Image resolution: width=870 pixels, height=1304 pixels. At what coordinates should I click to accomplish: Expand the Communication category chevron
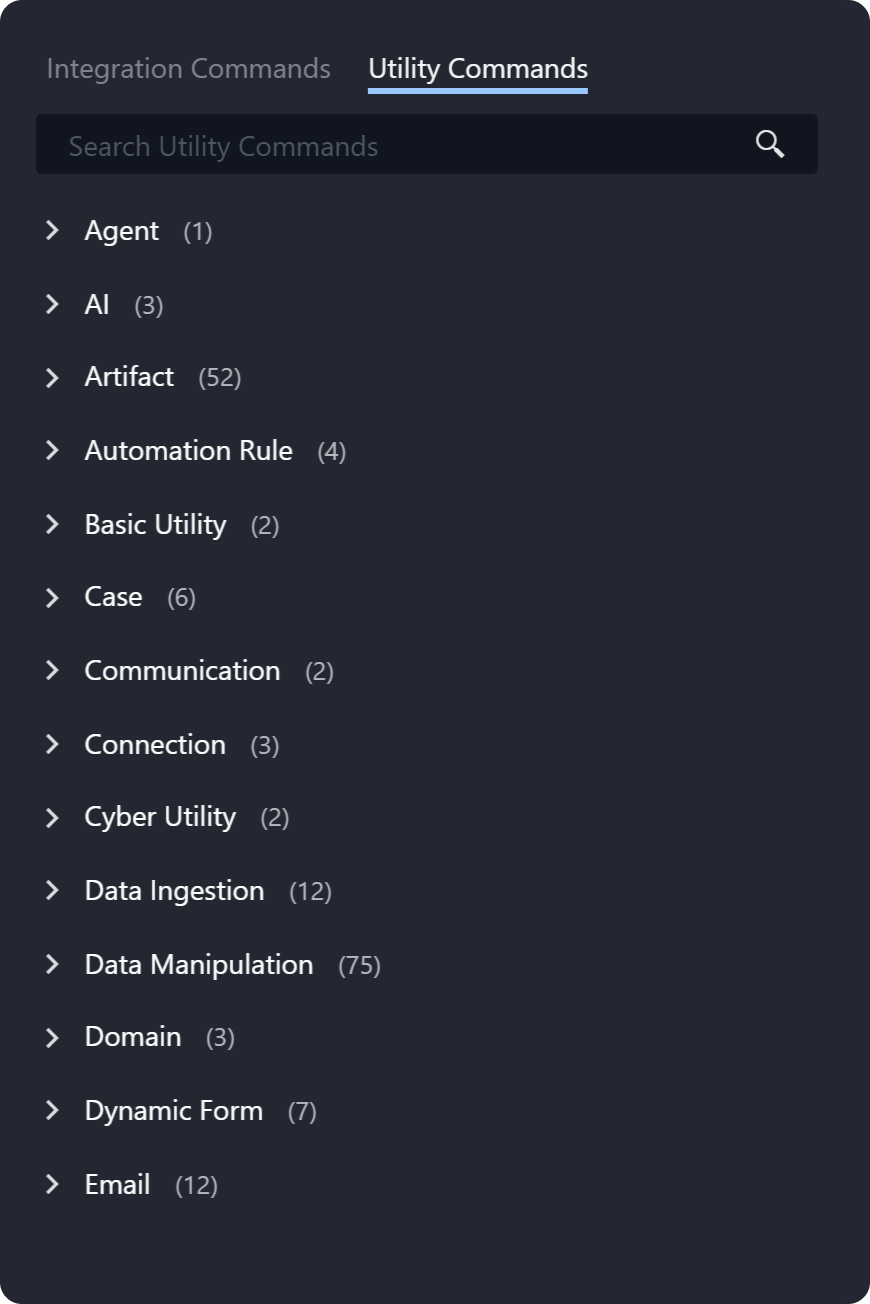coord(53,670)
